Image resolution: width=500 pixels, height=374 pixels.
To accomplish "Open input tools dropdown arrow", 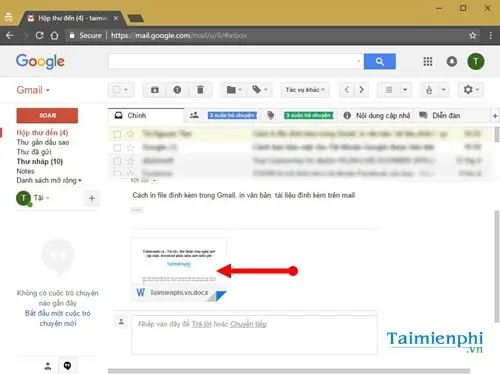I will point(443,90).
